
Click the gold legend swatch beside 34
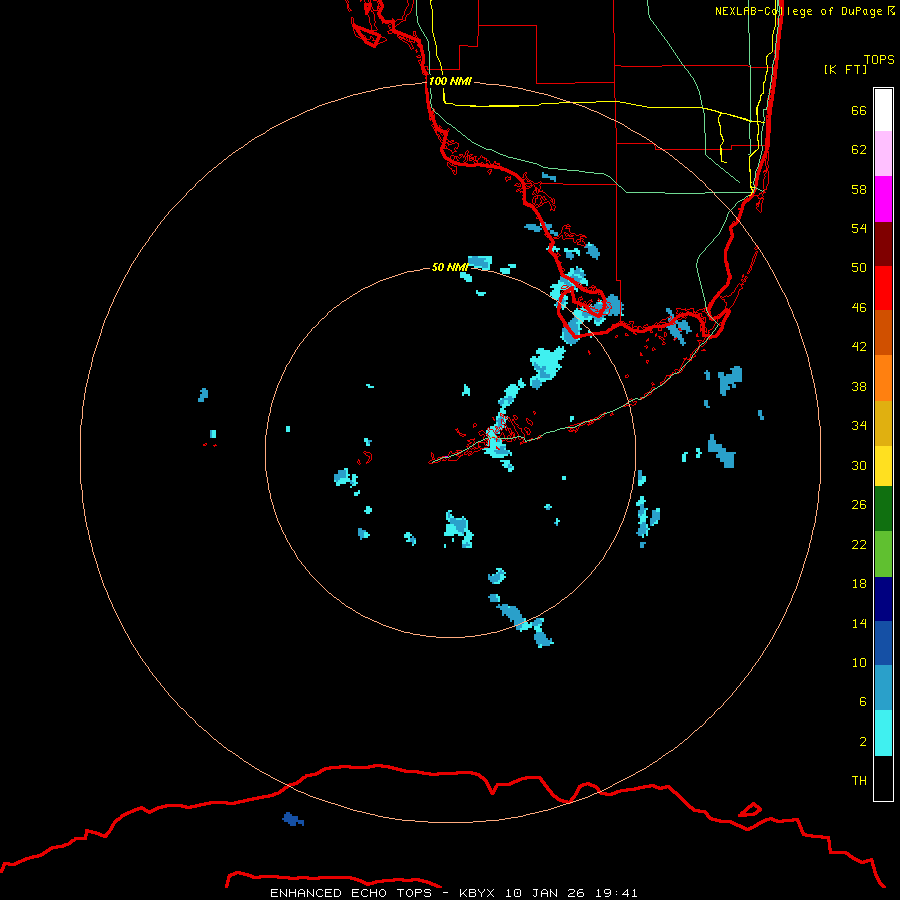tap(883, 424)
